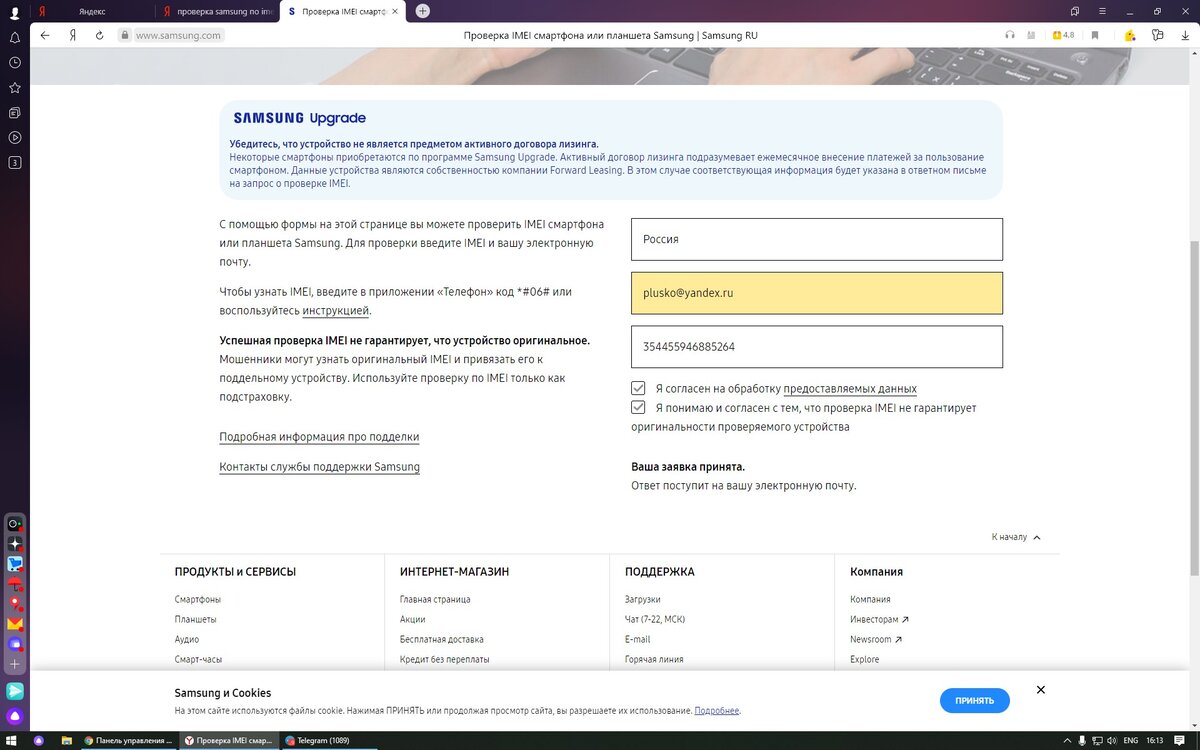Image resolution: width=1200 pixels, height=750 pixels.
Task: Uncheck the IMEI originality disclaimer checkbox
Action: click(x=638, y=408)
